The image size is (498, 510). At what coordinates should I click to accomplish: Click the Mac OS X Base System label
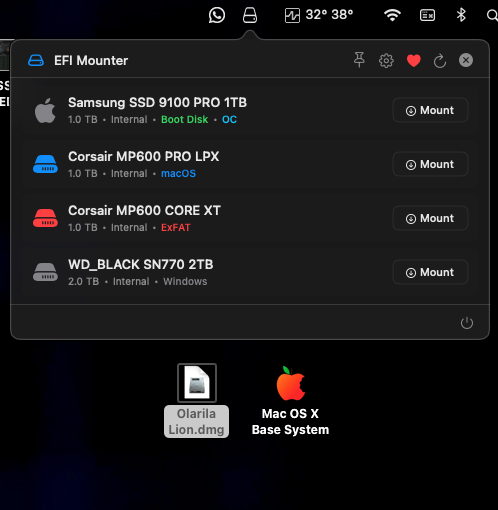click(290, 422)
